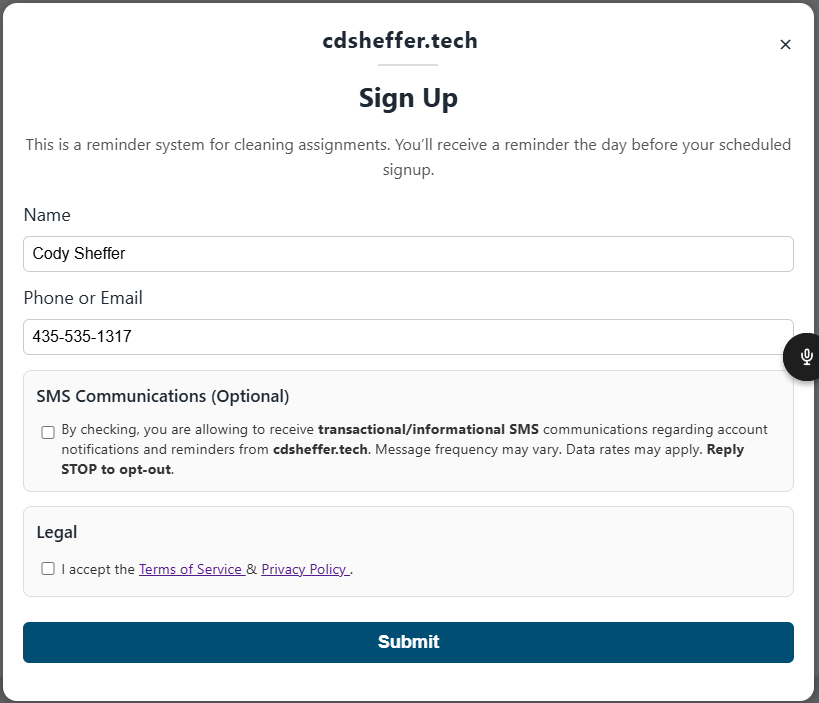The width and height of the screenshot is (819, 703).
Task: Click the Sign Up heading
Action: [408, 98]
